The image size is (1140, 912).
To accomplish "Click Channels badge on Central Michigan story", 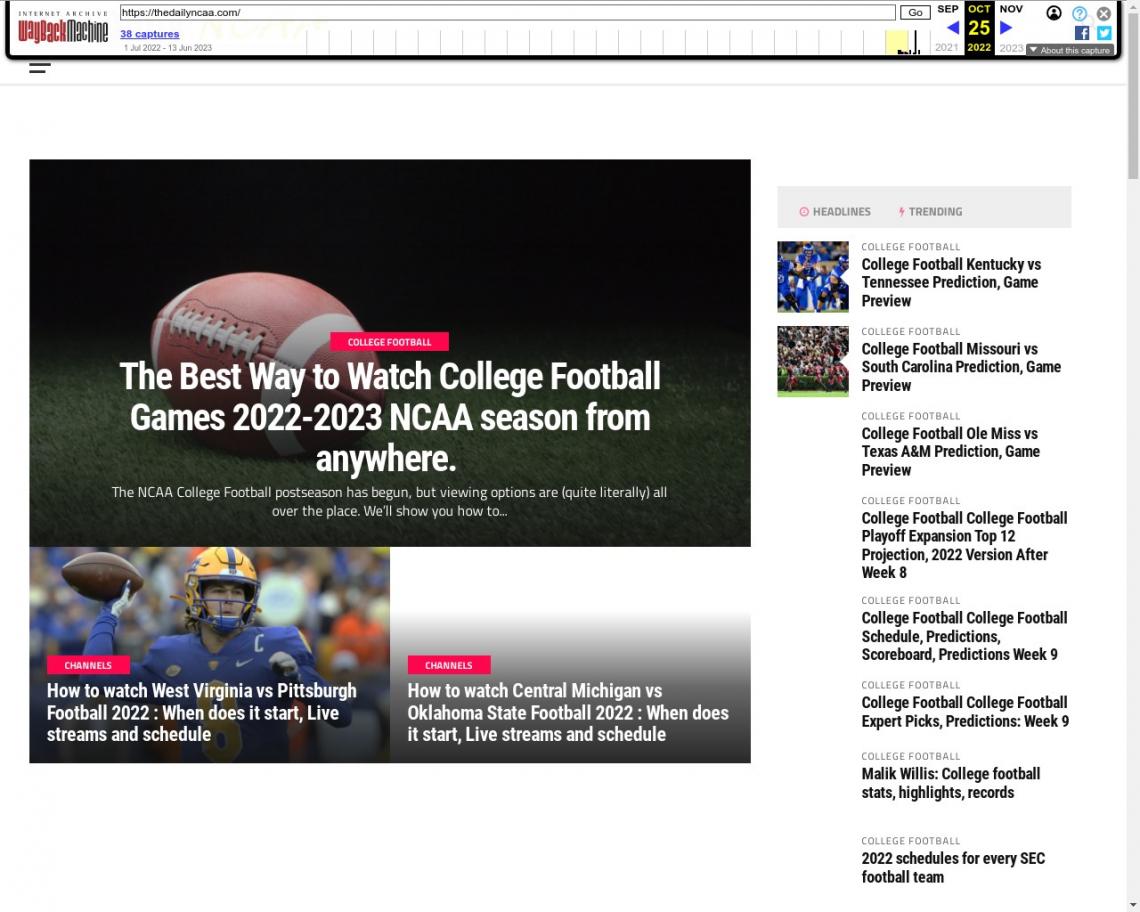I will (449, 665).
